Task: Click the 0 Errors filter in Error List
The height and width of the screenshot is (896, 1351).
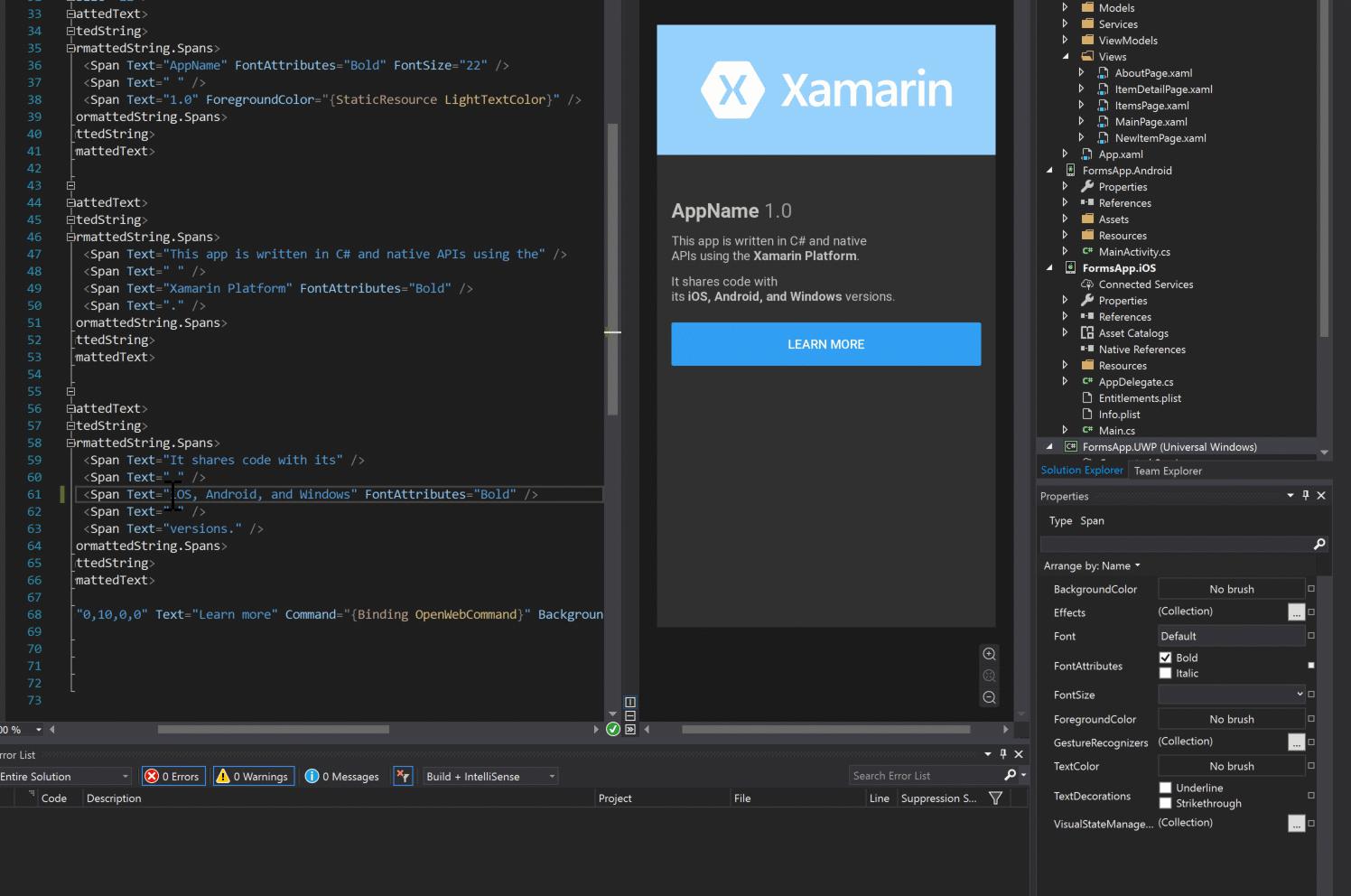Action: tap(172, 776)
